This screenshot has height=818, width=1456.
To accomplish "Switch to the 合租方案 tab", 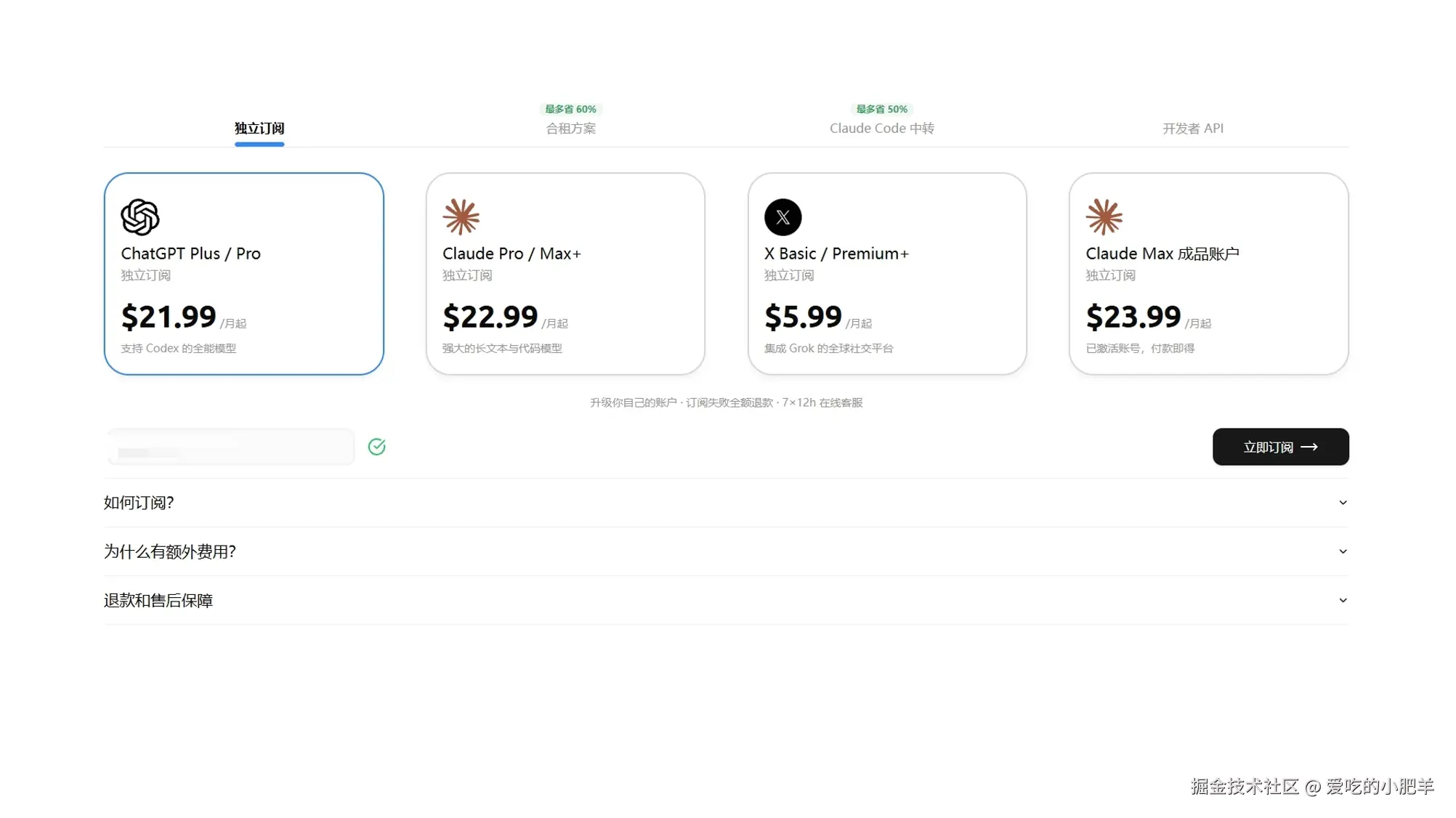I will pos(571,129).
